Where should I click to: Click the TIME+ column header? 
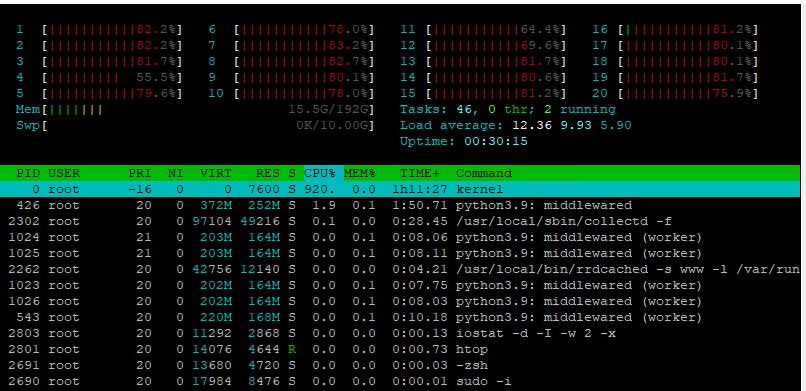(x=420, y=173)
